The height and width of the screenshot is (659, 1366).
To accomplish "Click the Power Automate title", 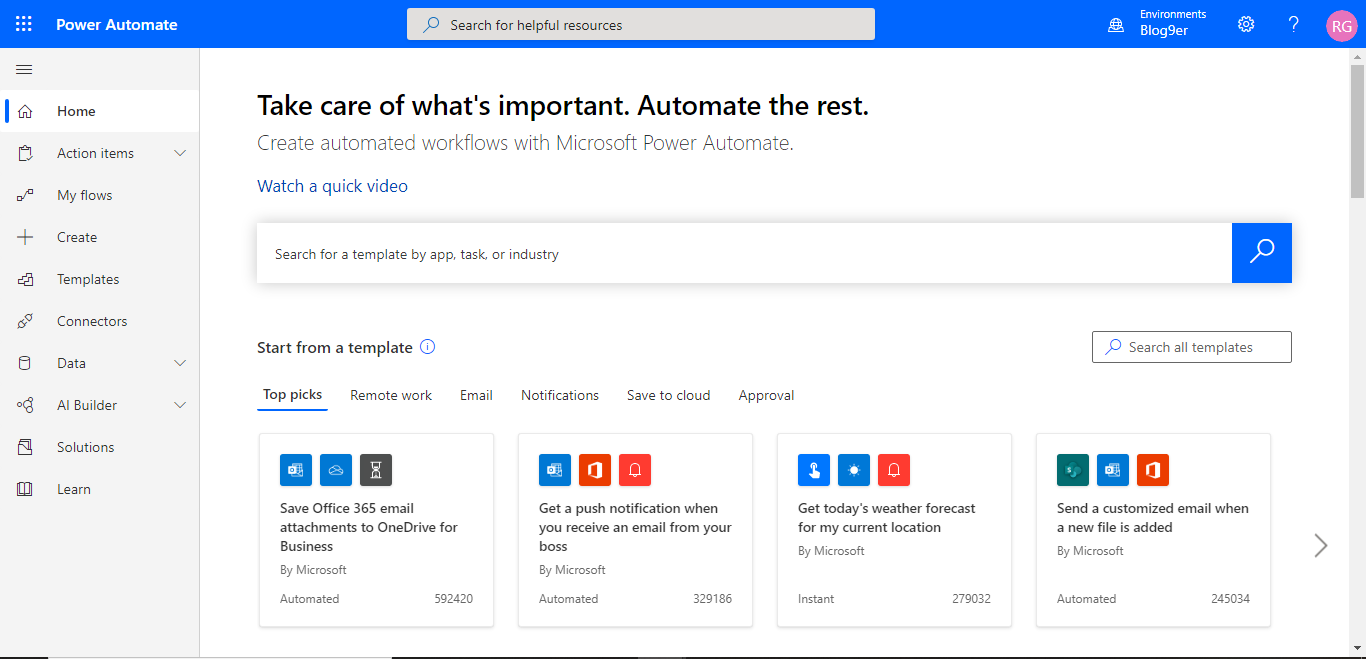I will pos(117,24).
